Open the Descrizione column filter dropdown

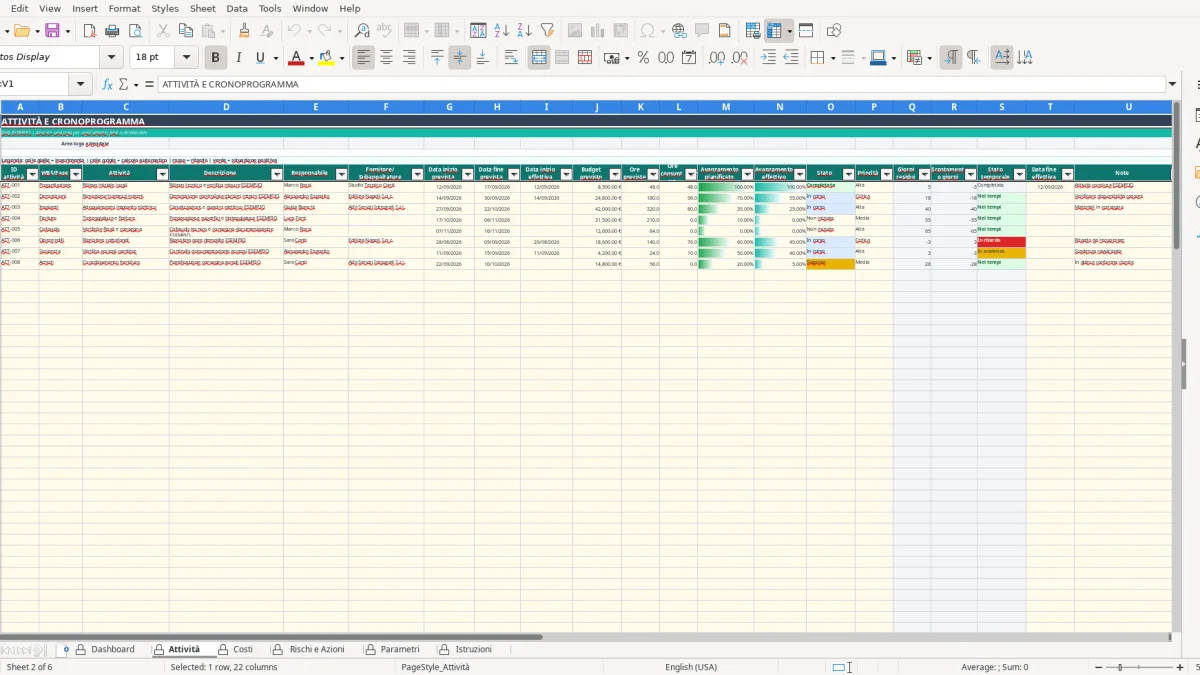276,174
